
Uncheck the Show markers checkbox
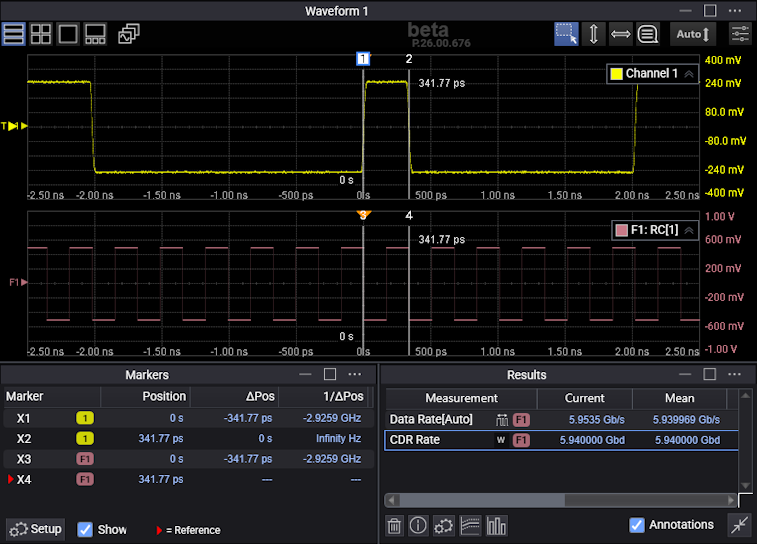tap(86, 529)
